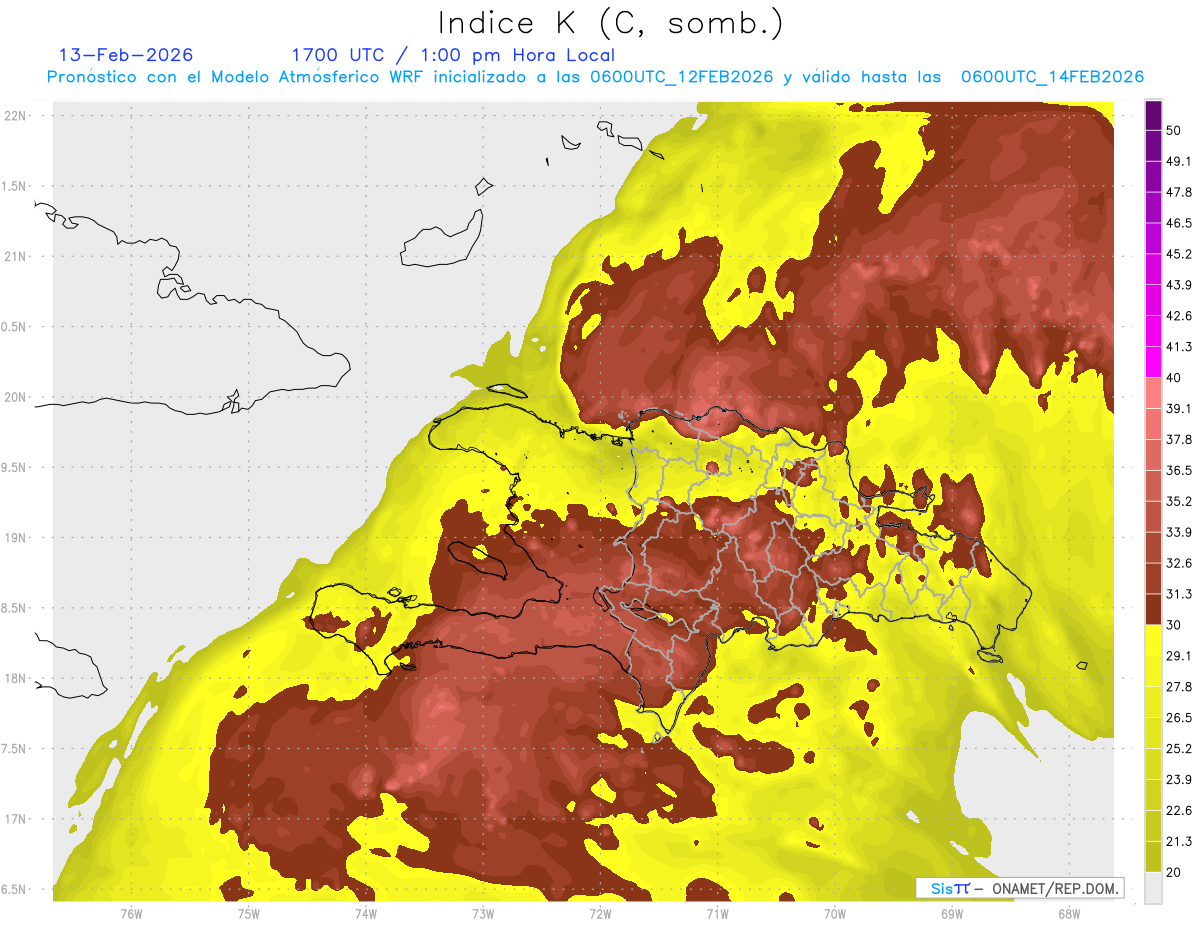Click the '75W' longitude label

[x=248, y=913]
